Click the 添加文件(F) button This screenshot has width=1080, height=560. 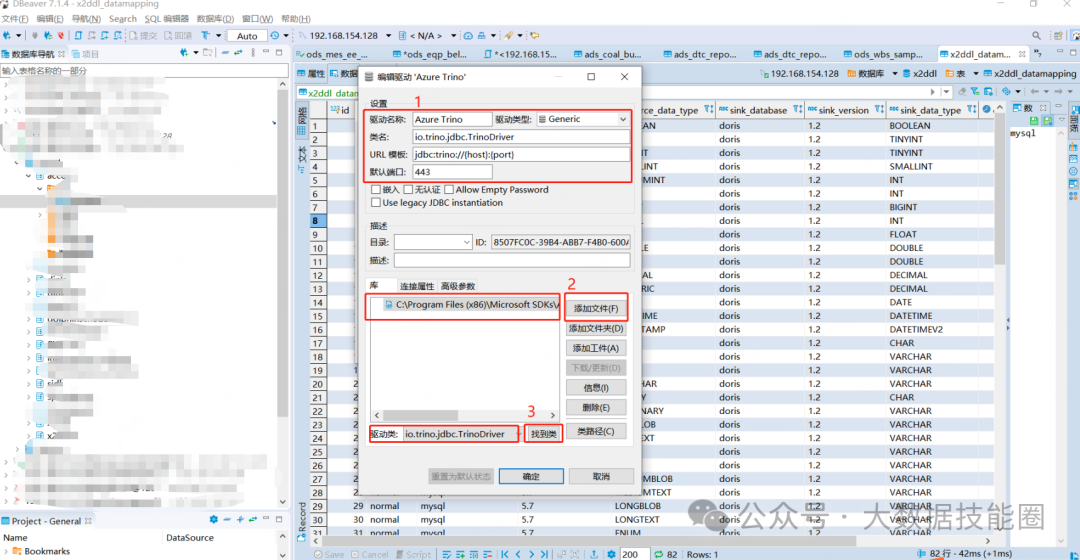coord(596,309)
